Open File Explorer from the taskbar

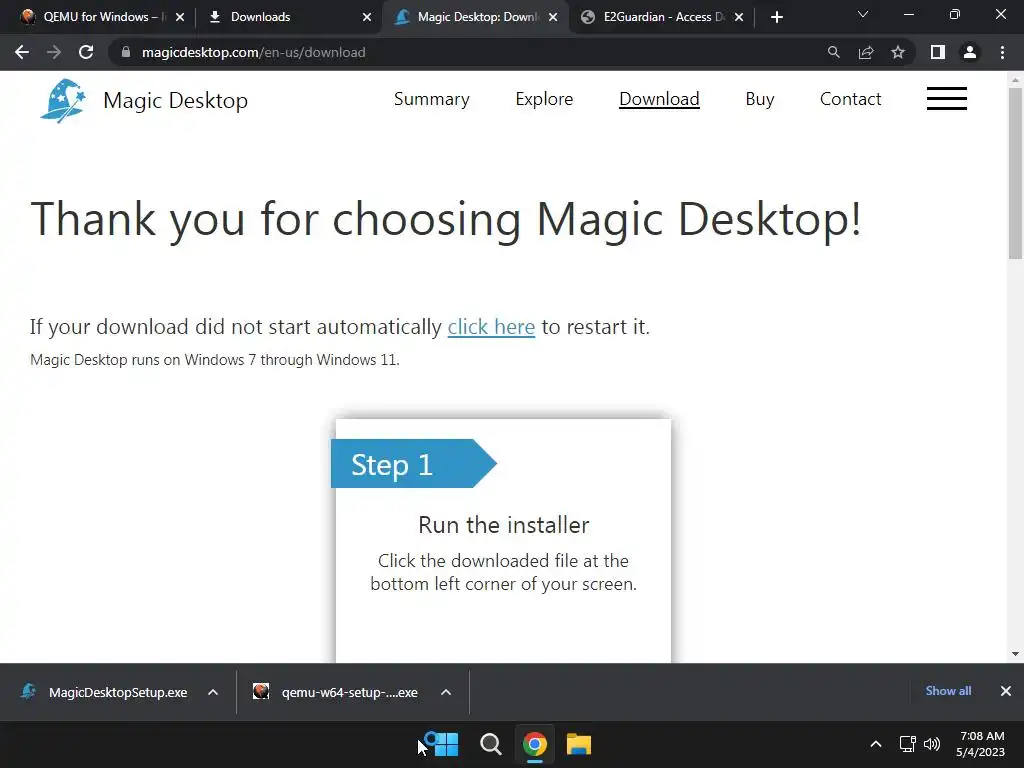[x=579, y=744]
